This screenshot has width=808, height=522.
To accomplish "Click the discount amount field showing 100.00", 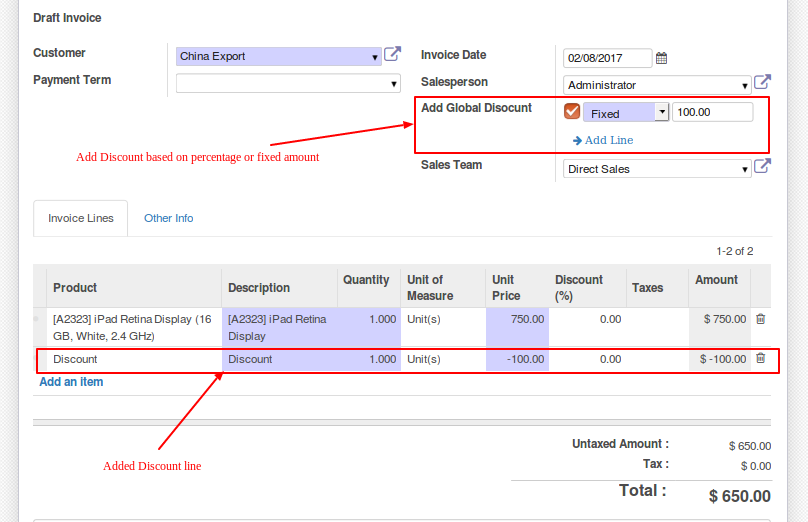I will click(712, 112).
